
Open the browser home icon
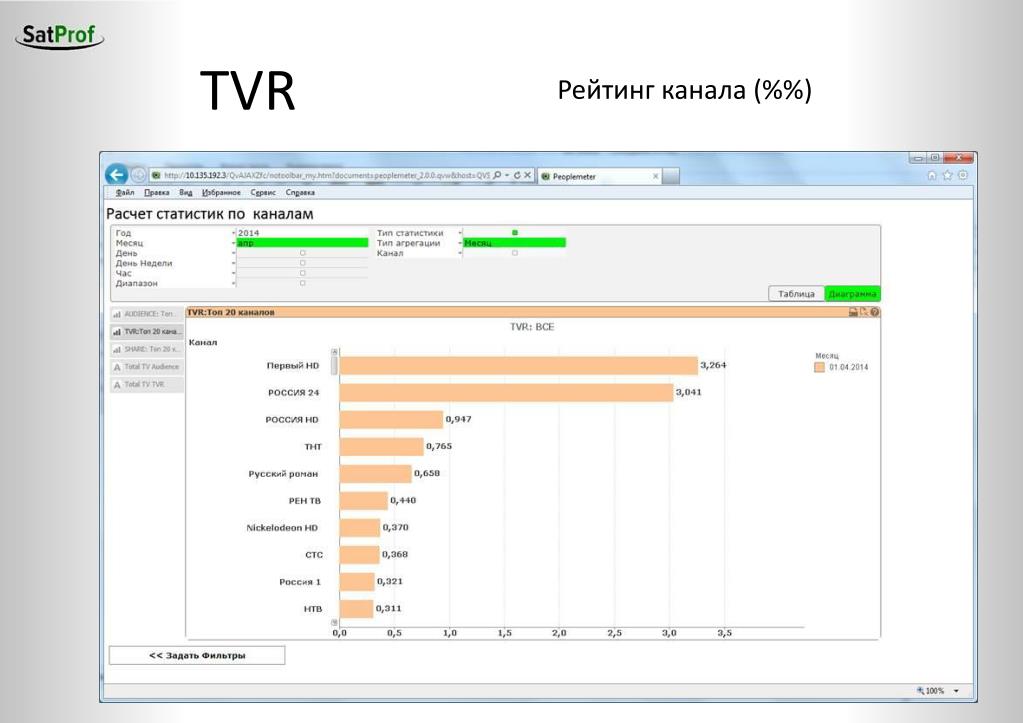click(932, 175)
